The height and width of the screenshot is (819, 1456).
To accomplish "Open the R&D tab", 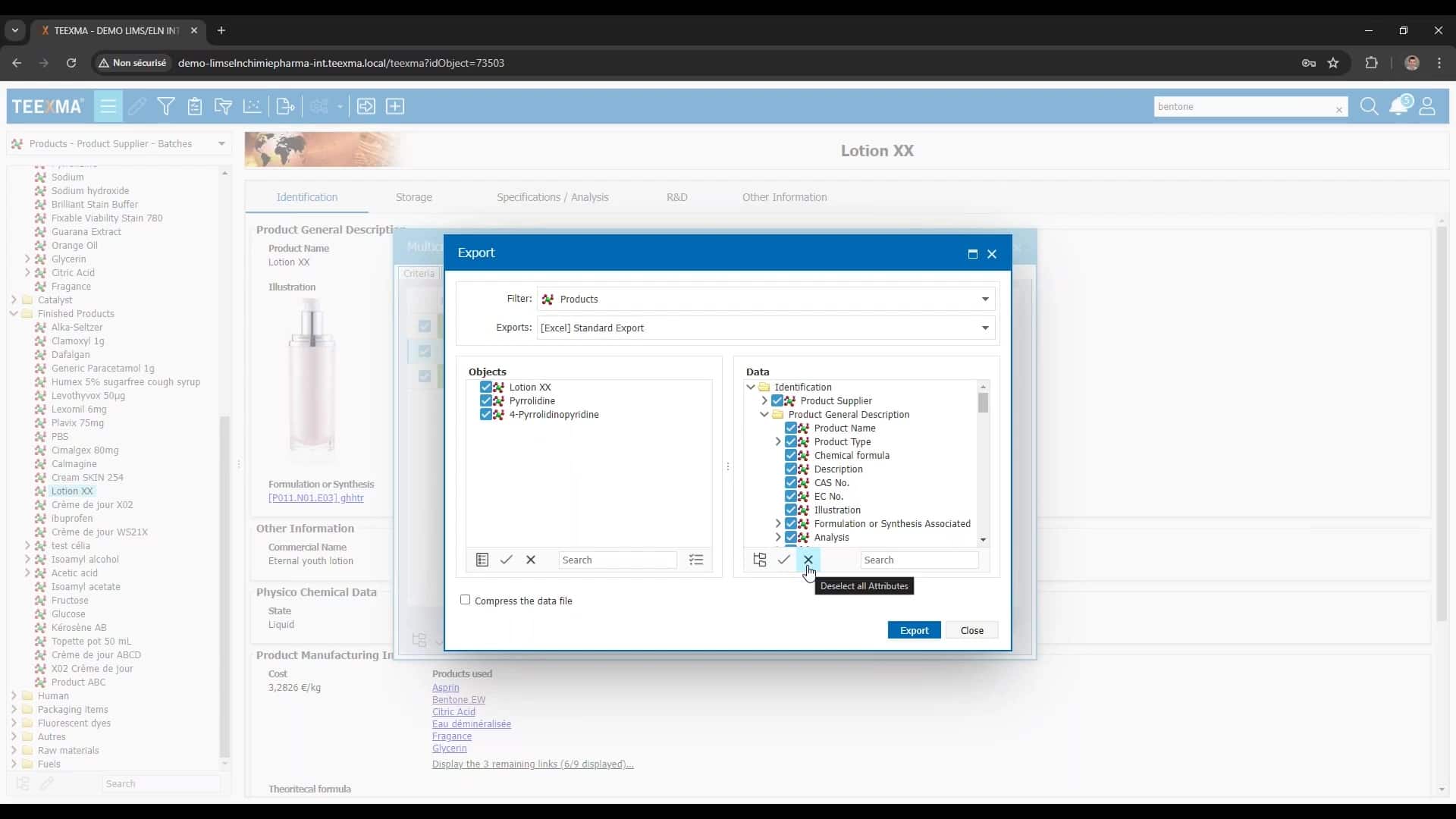I will point(677,197).
